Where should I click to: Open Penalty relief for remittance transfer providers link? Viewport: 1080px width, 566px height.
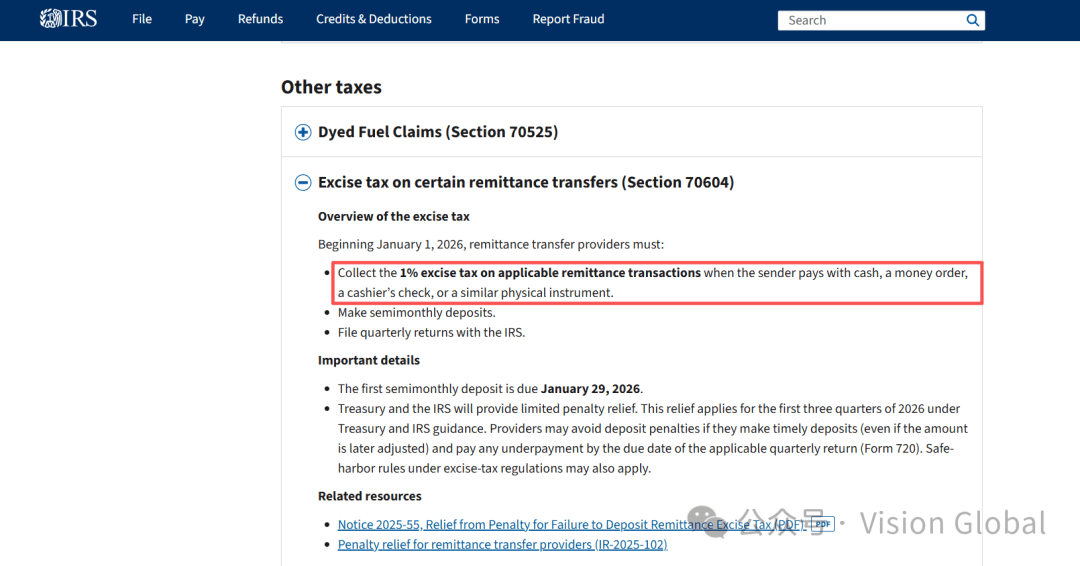point(502,544)
